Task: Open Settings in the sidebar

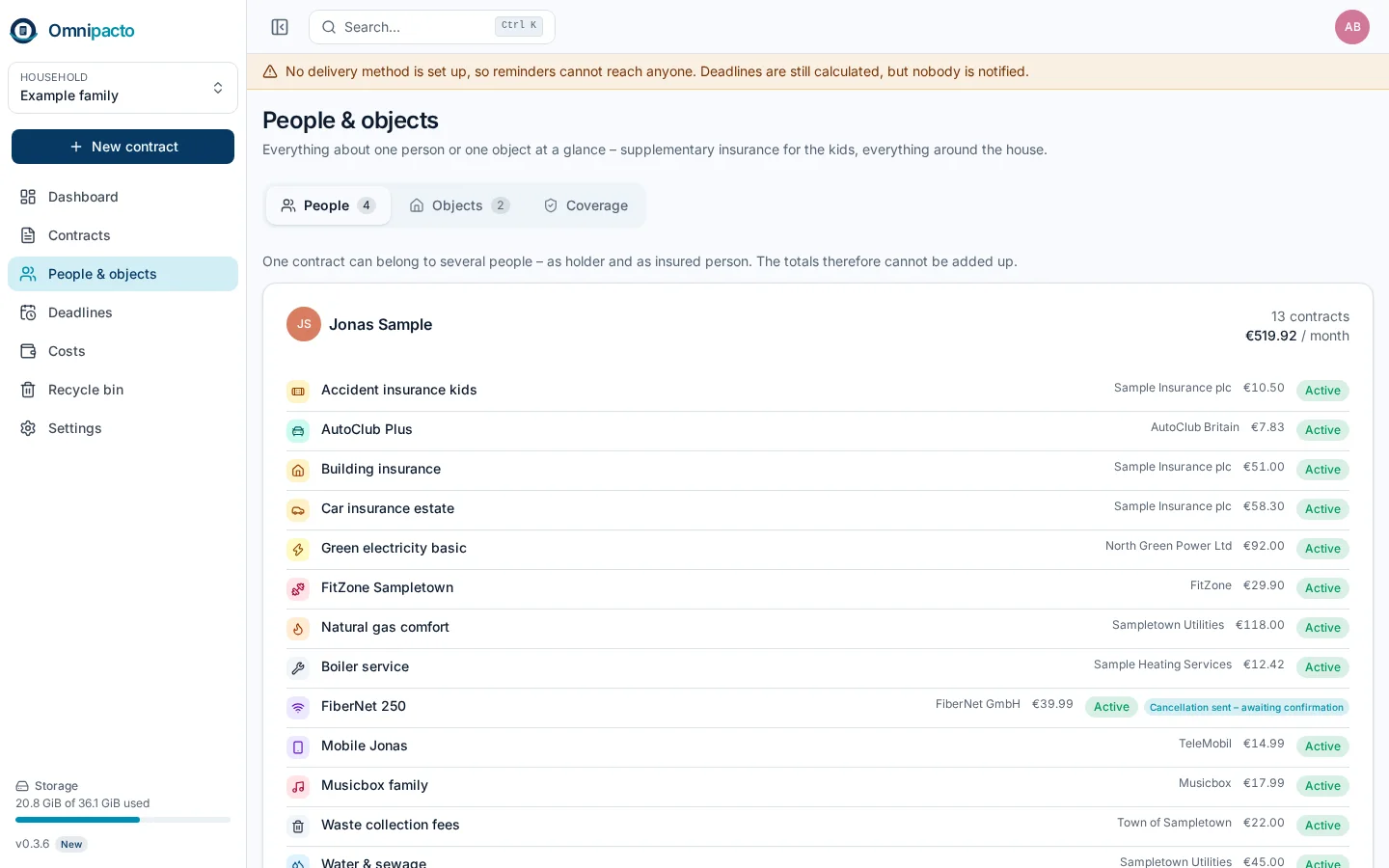Action: (123, 428)
